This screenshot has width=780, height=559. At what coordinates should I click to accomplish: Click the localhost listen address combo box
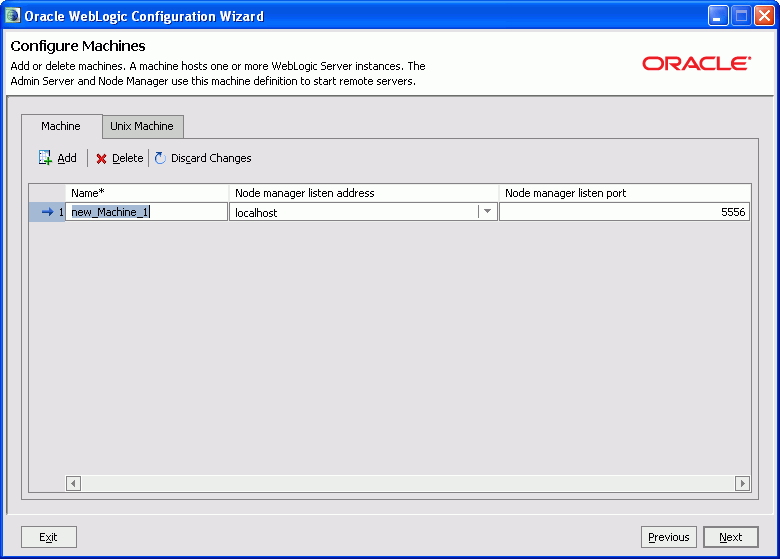click(x=363, y=212)
